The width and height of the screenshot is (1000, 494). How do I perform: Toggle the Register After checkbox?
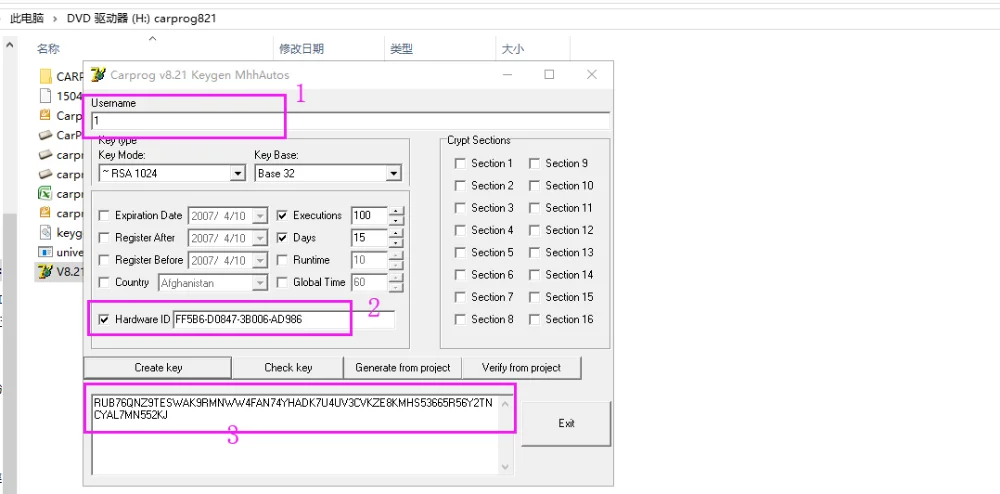(104, 238)
